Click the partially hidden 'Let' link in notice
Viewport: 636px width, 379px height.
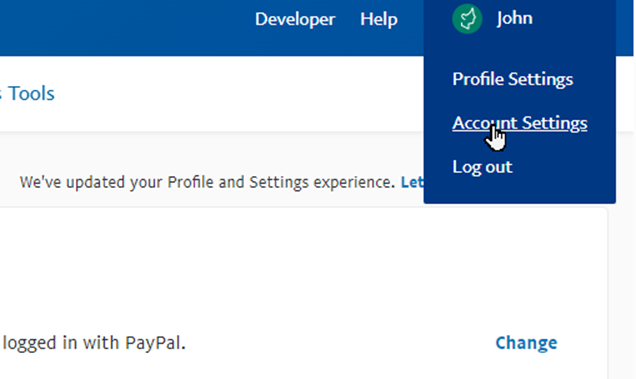[412, 182]
